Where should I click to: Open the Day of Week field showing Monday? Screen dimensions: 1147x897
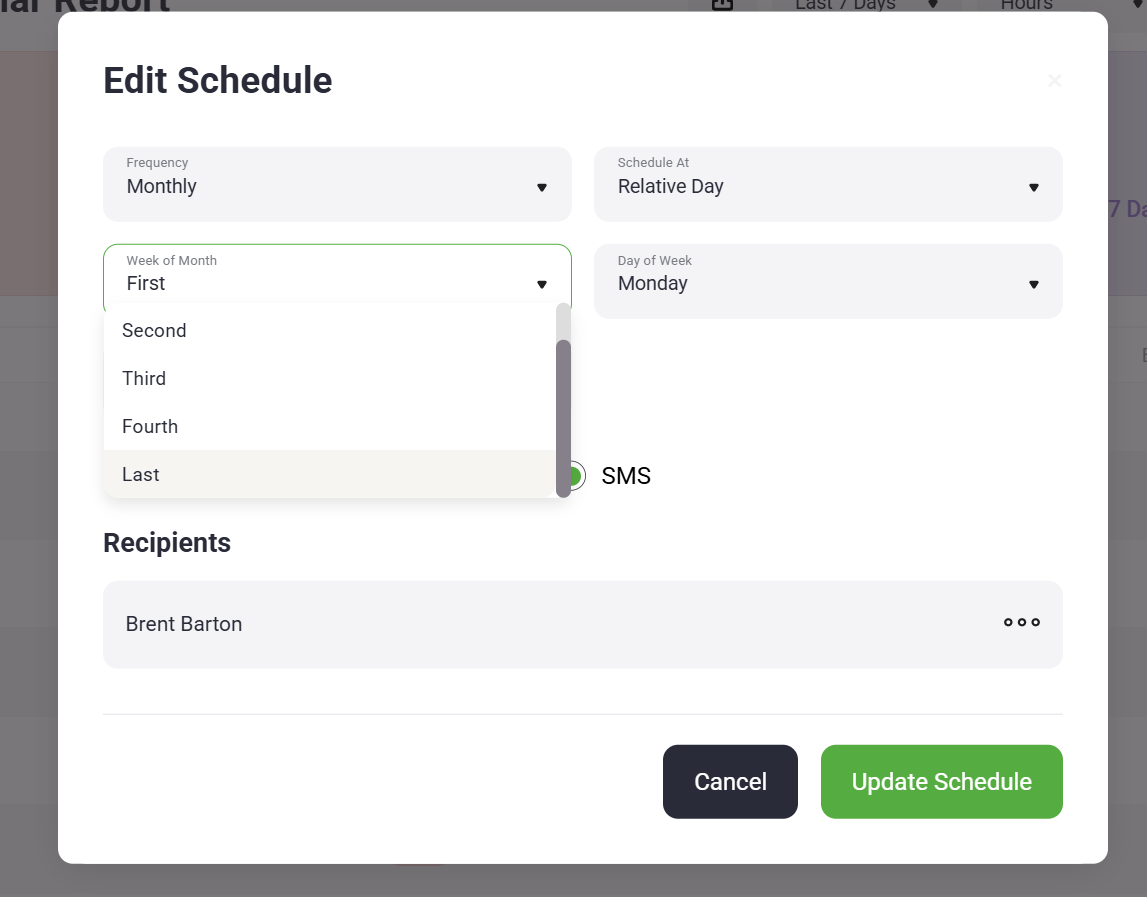(x=810, y=281)
